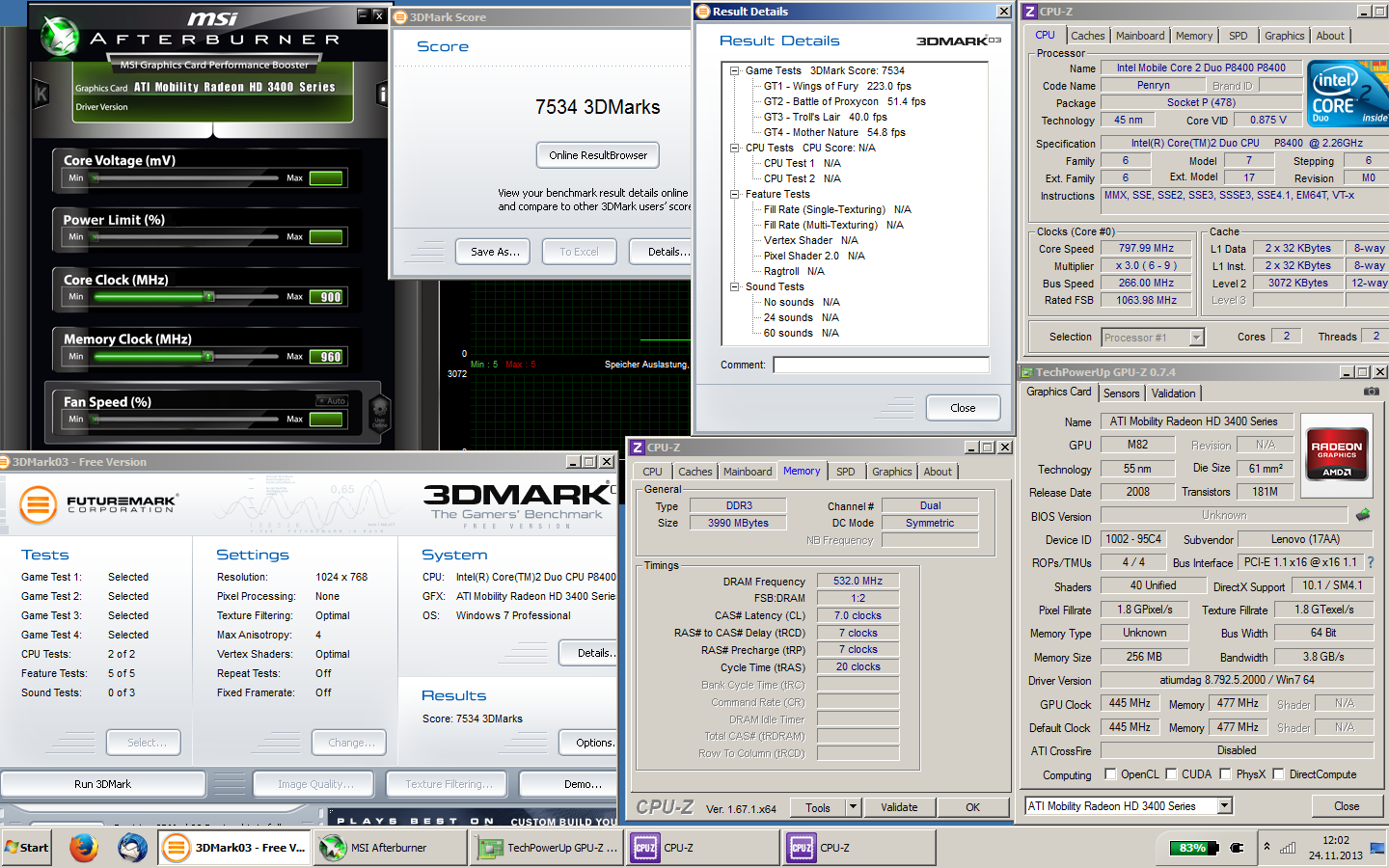Image resolution: width=1389 pixels, height=868 pixels.
Task: Open About tab in top CPU-Z window
Action: coord(1330,36)
